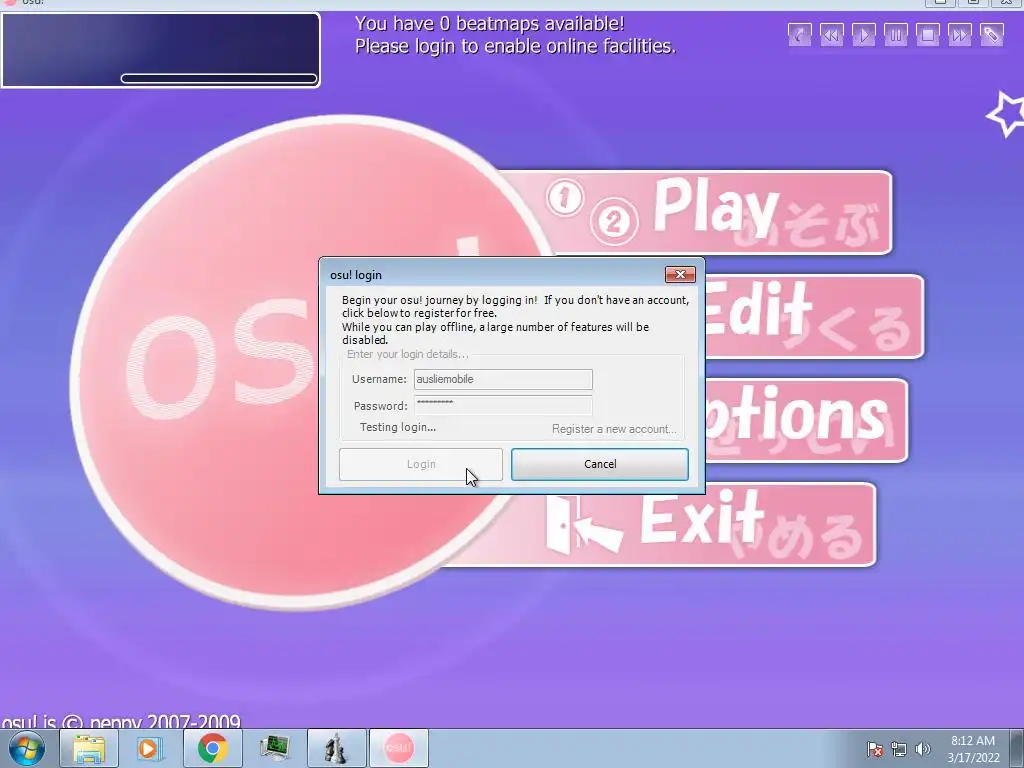The width and height of the screenshot is (1024, 768).
Task: Click 'Please login to enable online facilities.' text
Action: click(x=515, y=46)
